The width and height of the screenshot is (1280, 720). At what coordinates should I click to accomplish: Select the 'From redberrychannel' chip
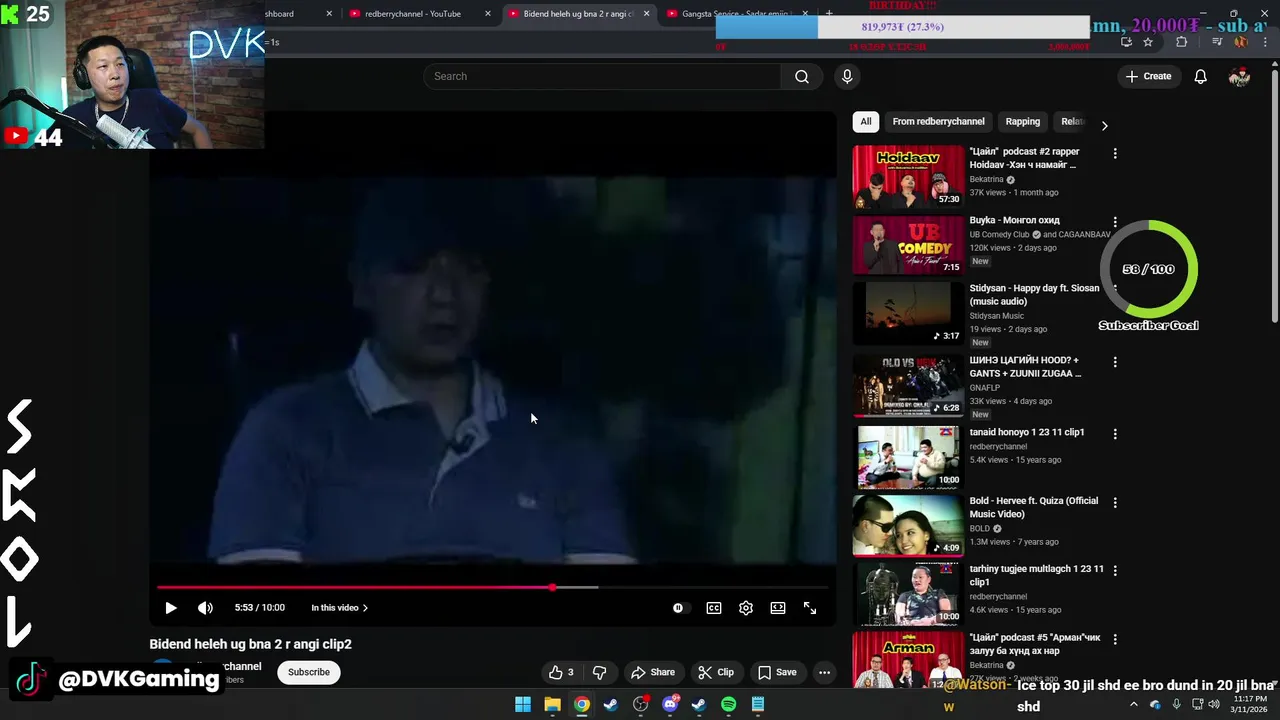pos(938,122)
